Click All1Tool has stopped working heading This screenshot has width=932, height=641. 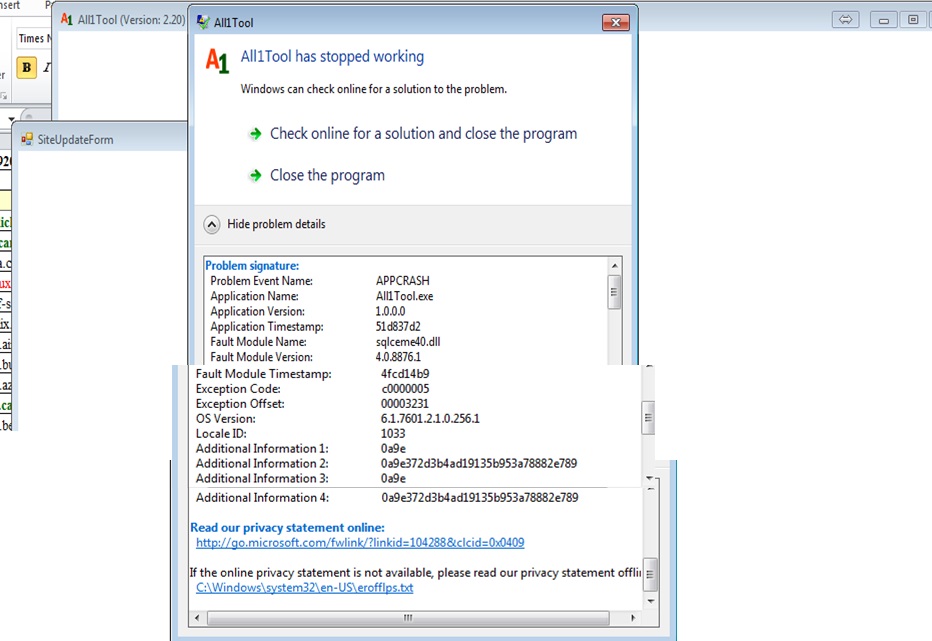pyautogui.click(x=332, y=56)
